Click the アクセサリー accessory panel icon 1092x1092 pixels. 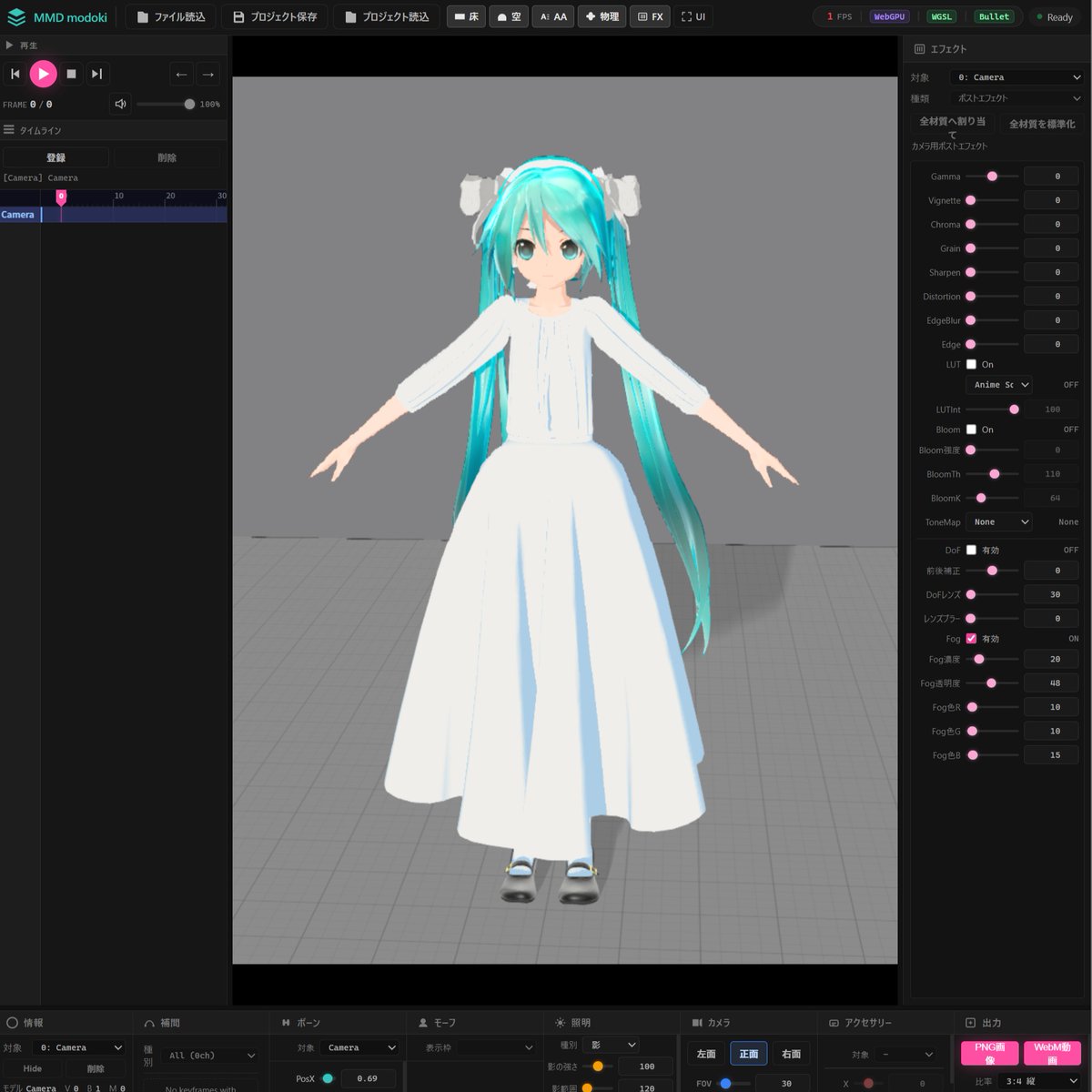tap(834, 1023)
